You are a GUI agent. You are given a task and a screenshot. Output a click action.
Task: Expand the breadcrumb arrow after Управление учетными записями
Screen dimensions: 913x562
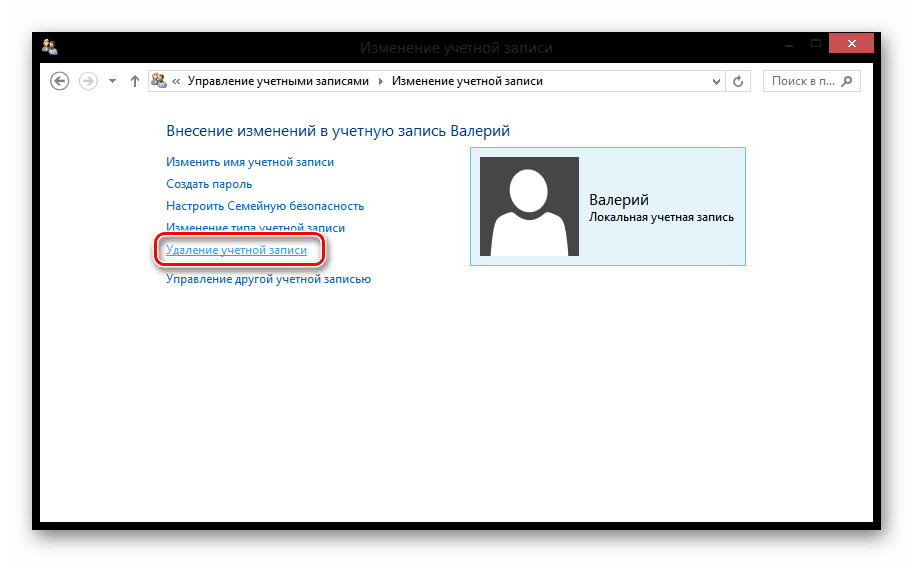(x=381, y=82)
